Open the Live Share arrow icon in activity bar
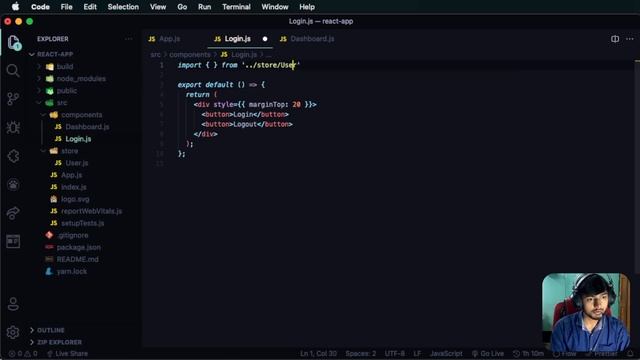This screenshot has width=640, height=360. pyautogui.click(x=13, y=213)
